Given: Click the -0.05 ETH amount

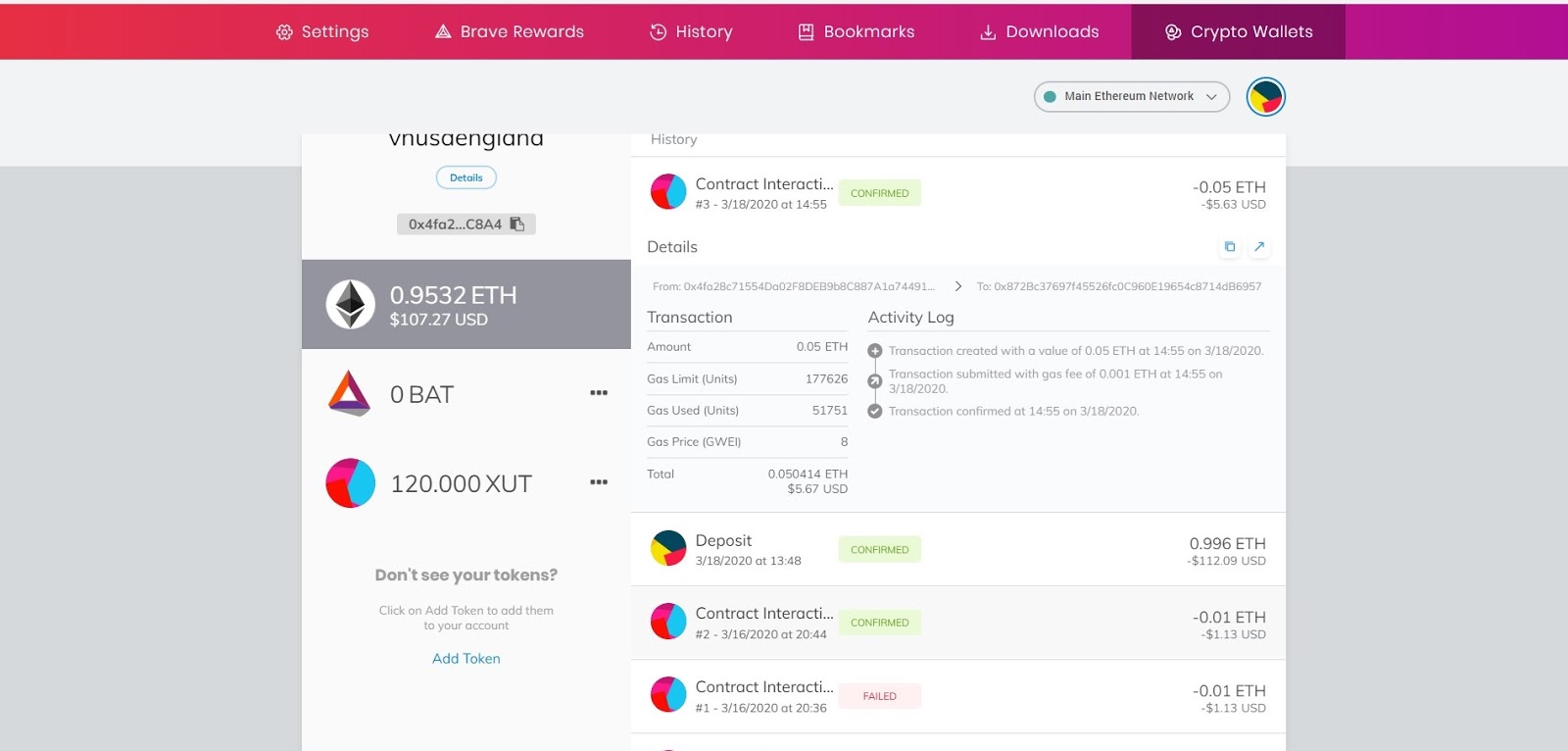Looking at the screenshot, I should [1229, 187].
